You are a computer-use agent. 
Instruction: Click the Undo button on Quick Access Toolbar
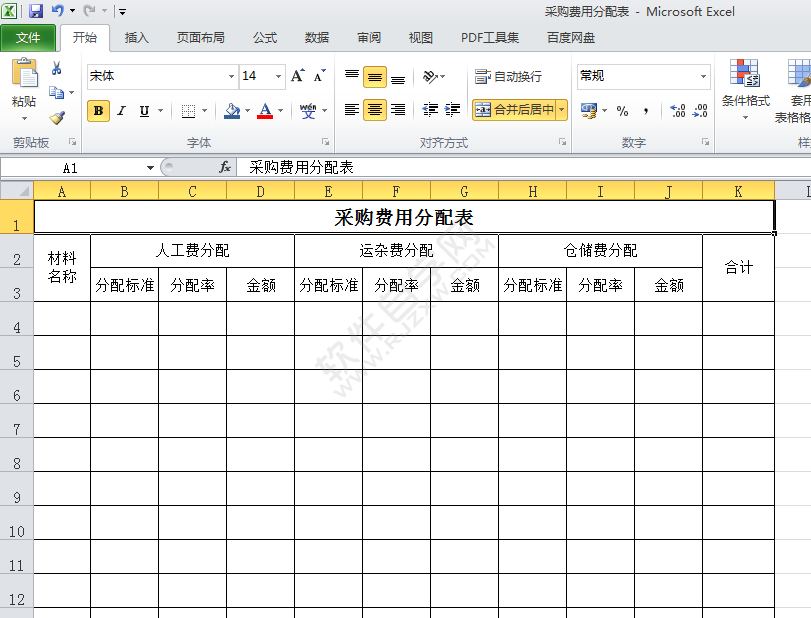(57, 10)
